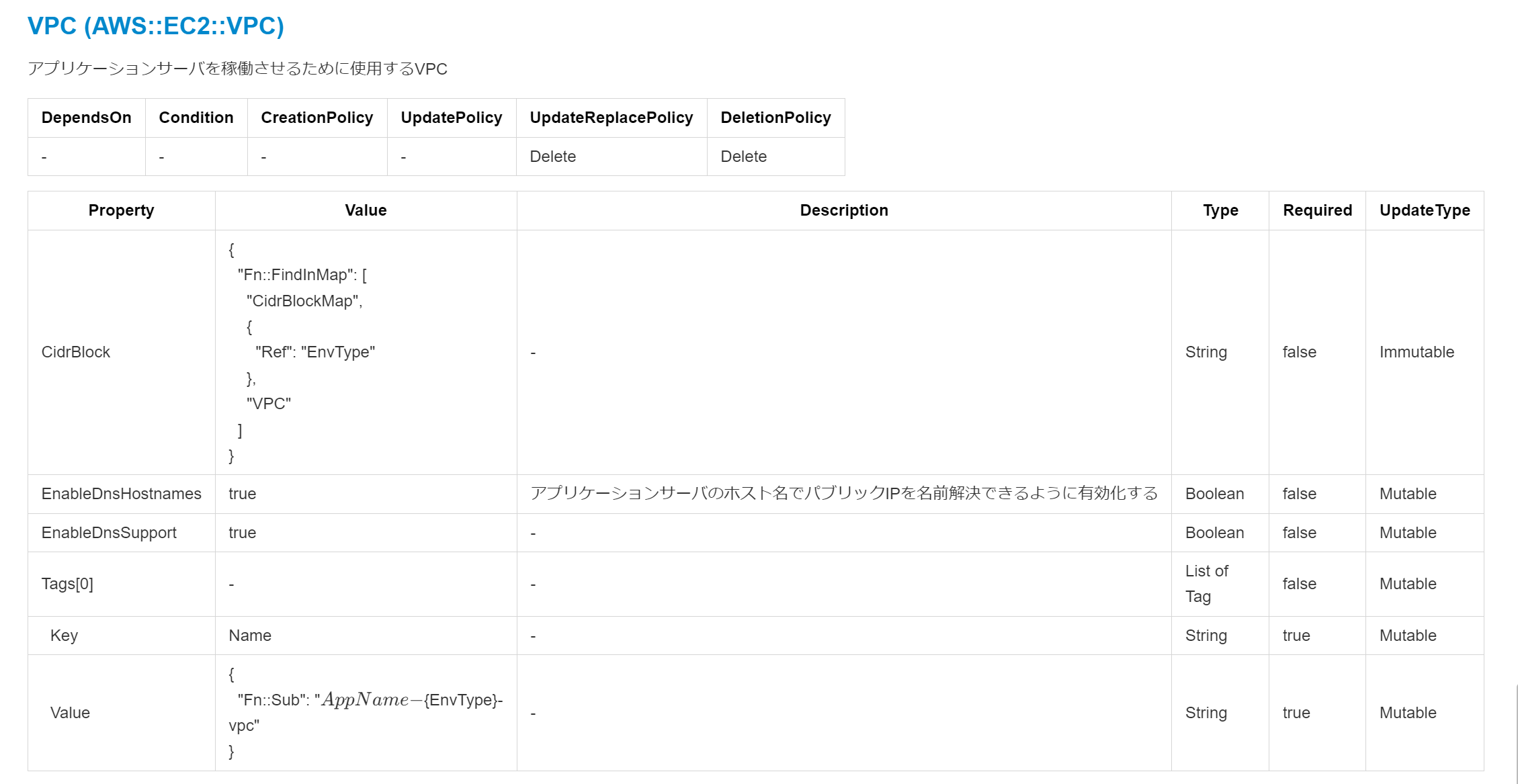Click the true value for EnableDnsSupport
The image size is (1518, 784).
(243, 533)
